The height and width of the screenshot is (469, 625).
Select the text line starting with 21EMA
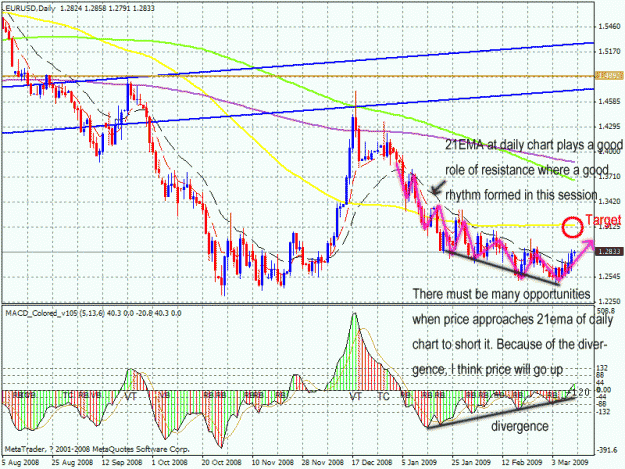[534, 145]
